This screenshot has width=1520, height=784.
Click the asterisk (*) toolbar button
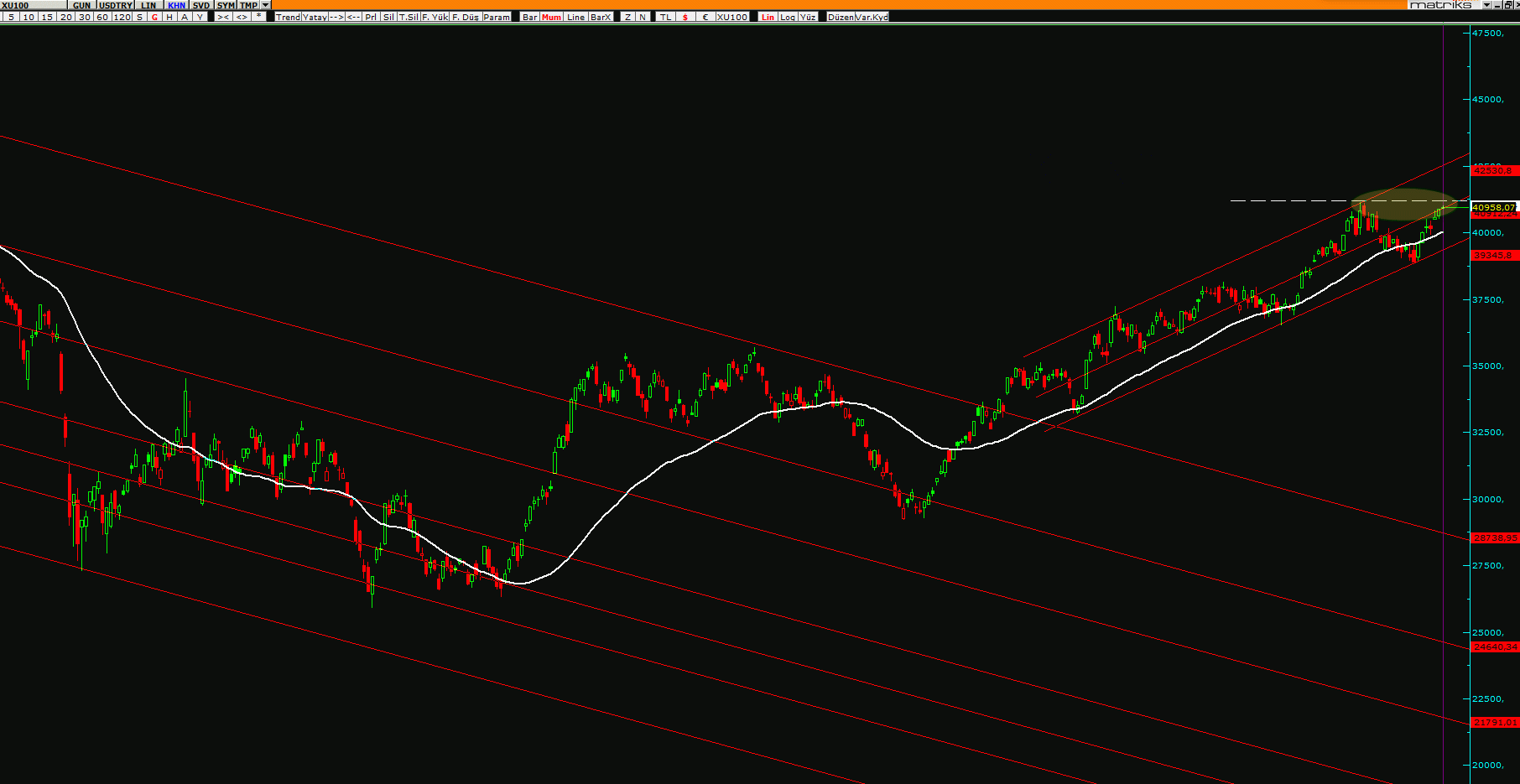259,17
